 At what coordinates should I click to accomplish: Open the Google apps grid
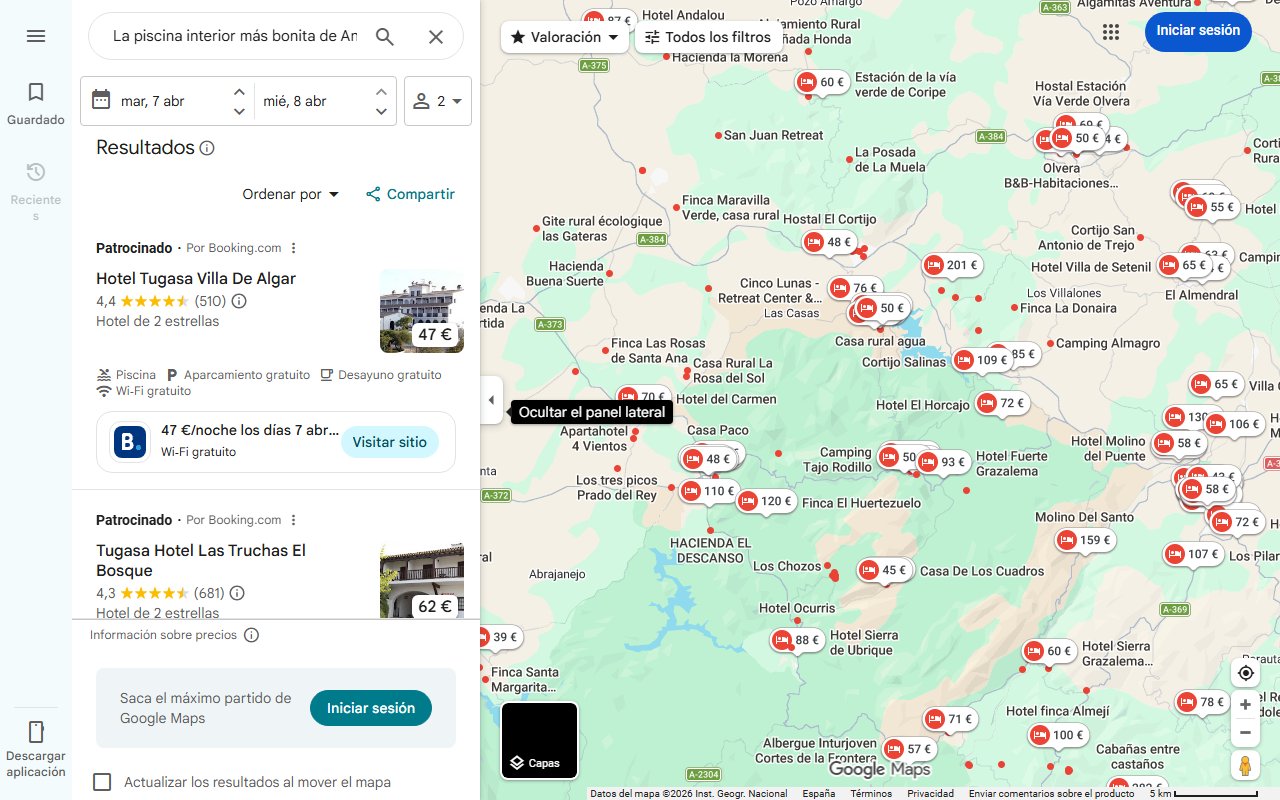tap(1110, 32)
